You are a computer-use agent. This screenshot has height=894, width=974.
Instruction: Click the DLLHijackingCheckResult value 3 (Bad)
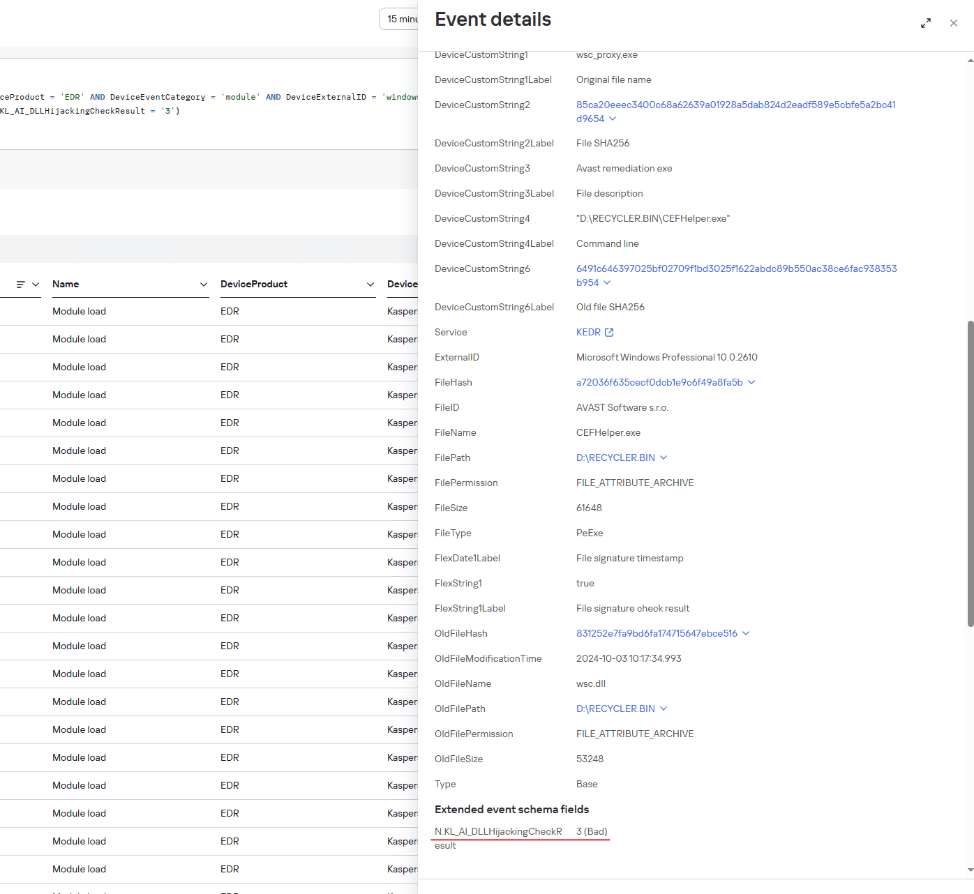[592, 831]
